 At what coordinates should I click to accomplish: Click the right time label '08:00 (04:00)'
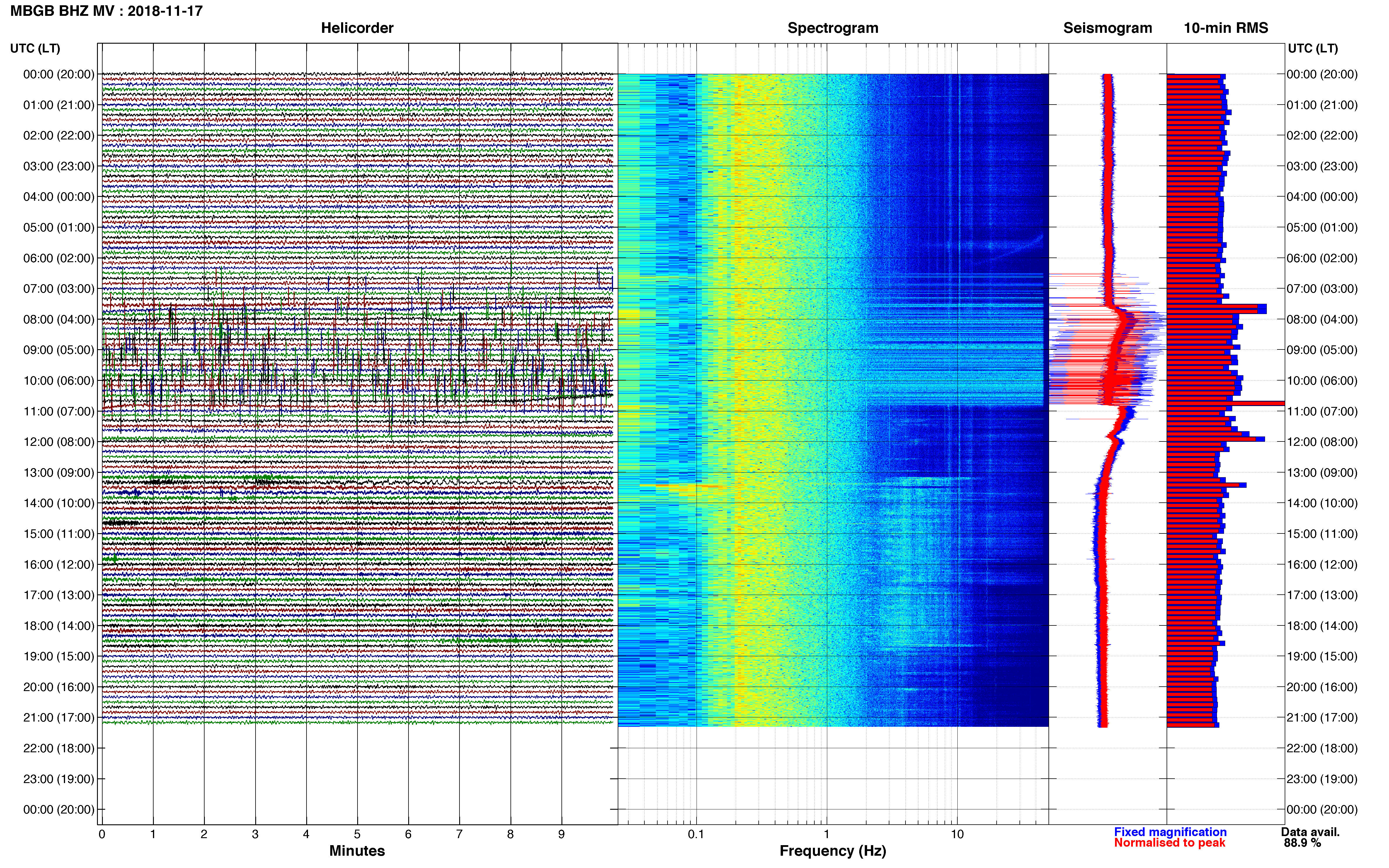[x=1322, y=319]
